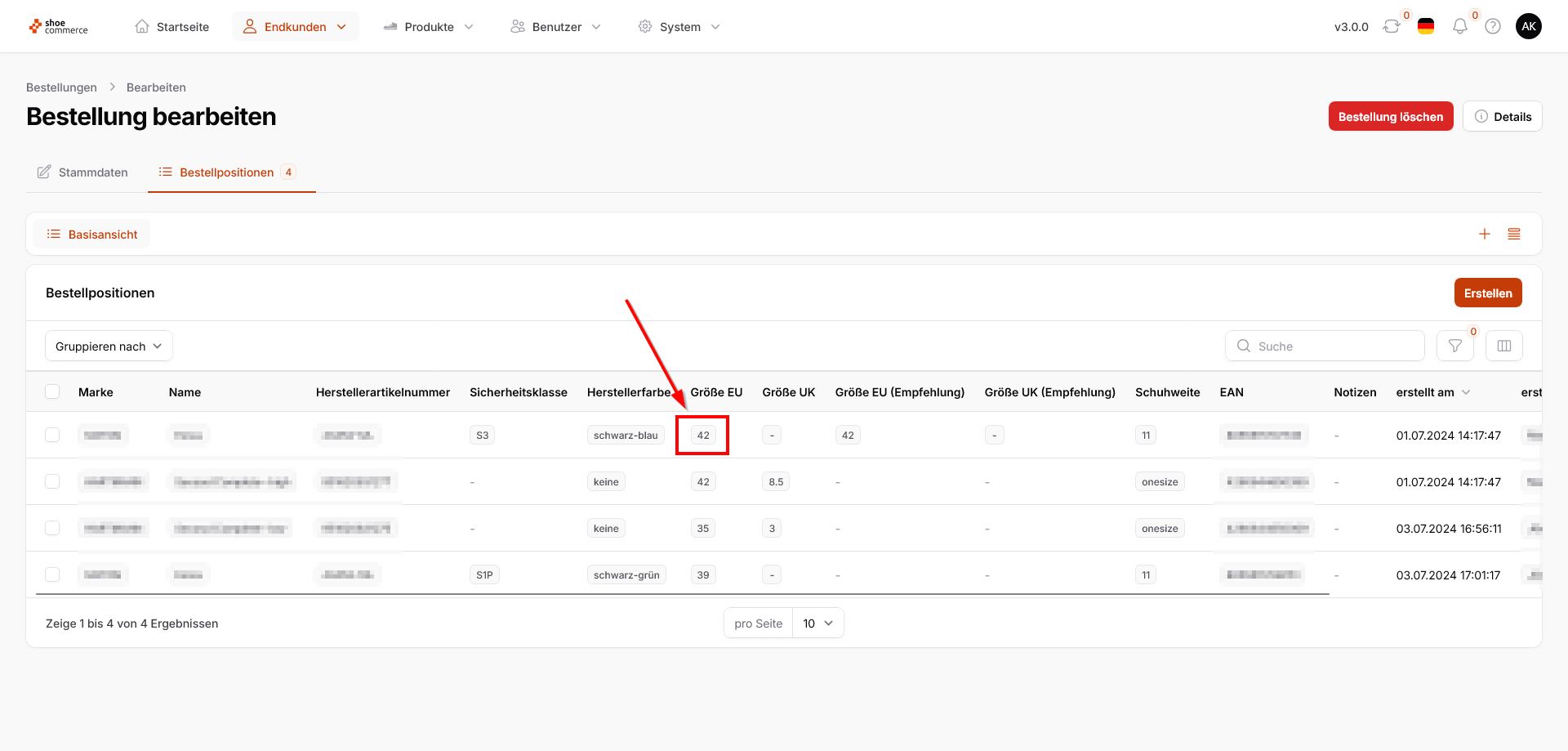Expand the Produkte menu
The image size is (1568, 751).
pyautogui.click(x=429, y=27)
